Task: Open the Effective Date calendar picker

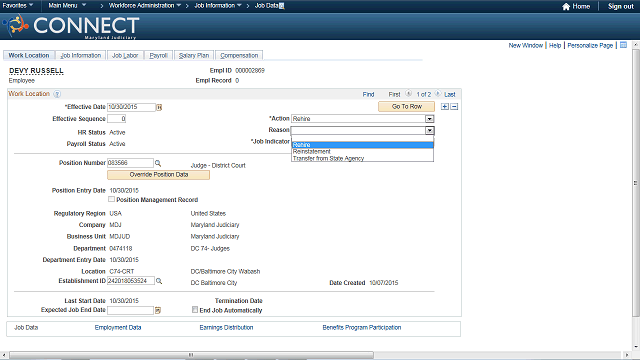Action: point(159,107)
